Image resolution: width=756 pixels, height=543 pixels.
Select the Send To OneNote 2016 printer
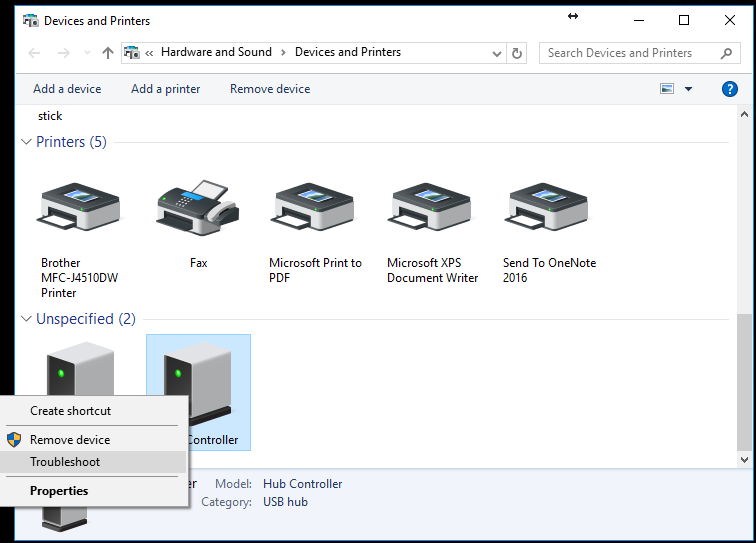point(547,207)
